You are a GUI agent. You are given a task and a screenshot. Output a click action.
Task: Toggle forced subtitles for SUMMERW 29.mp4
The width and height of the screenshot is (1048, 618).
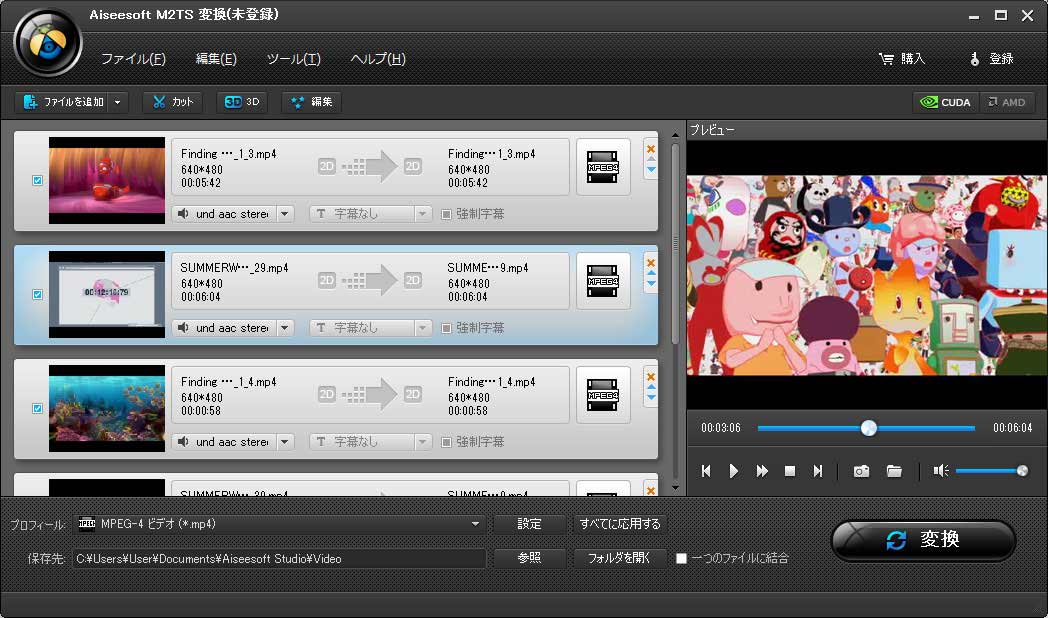click(446, 328)
